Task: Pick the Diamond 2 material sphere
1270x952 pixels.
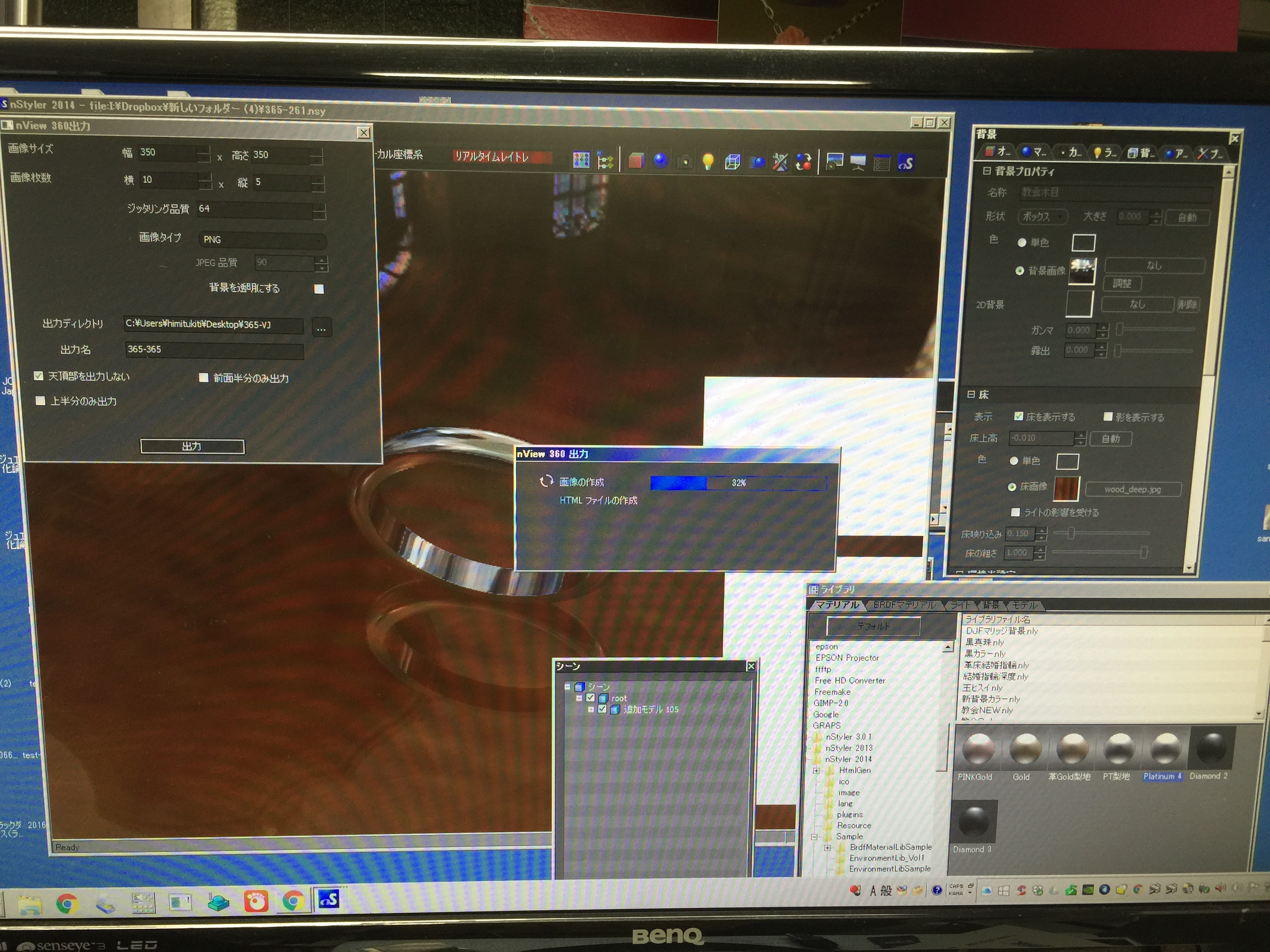Action: [1211, 747]
